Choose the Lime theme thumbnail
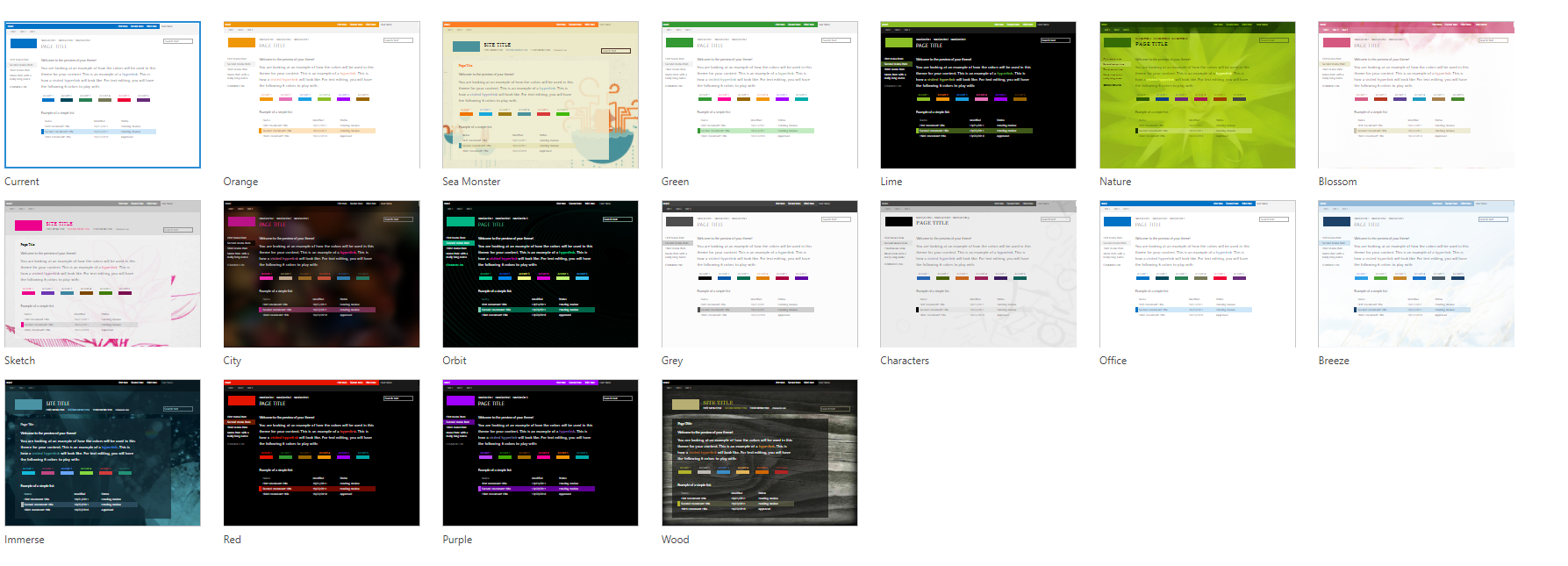The image size is (1568, 566). point(978,95)
